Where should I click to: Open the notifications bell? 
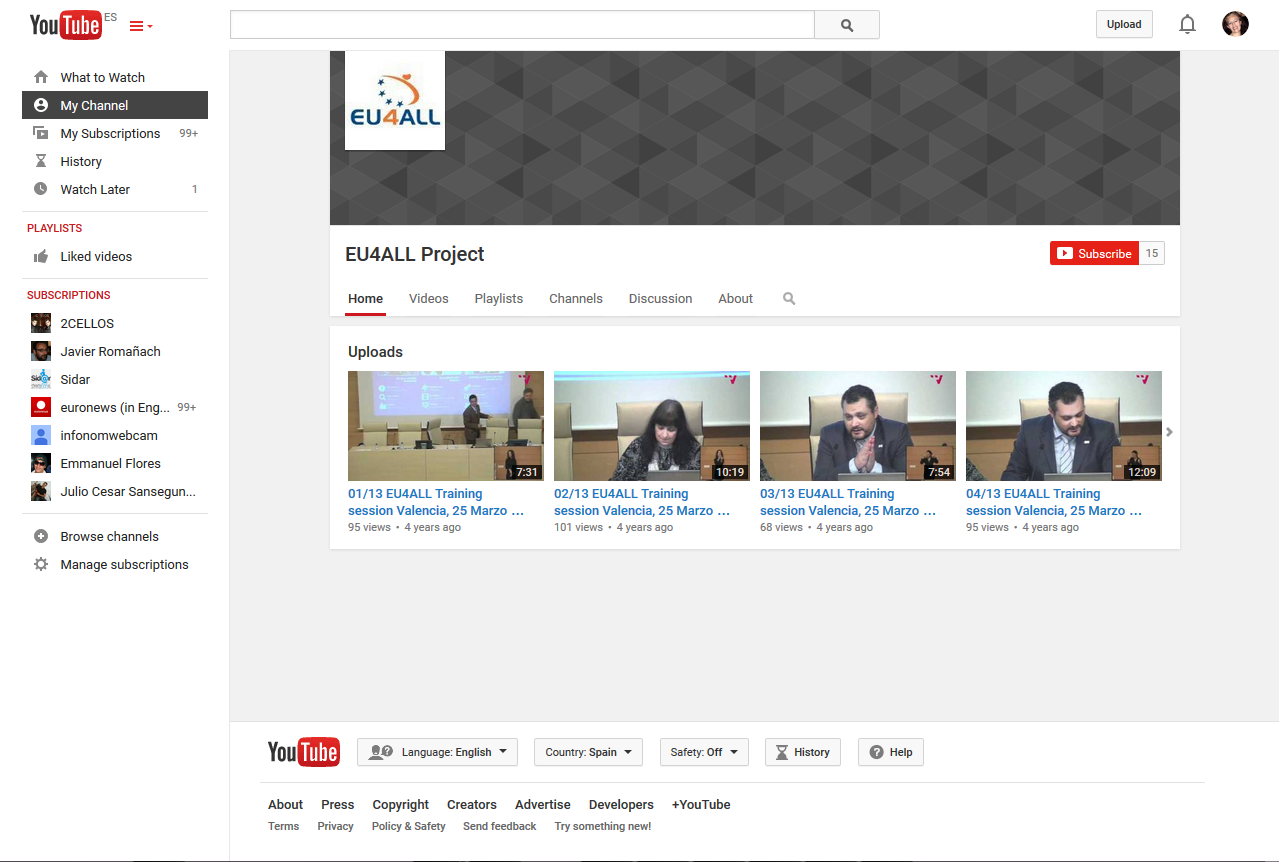point(1187,24)
